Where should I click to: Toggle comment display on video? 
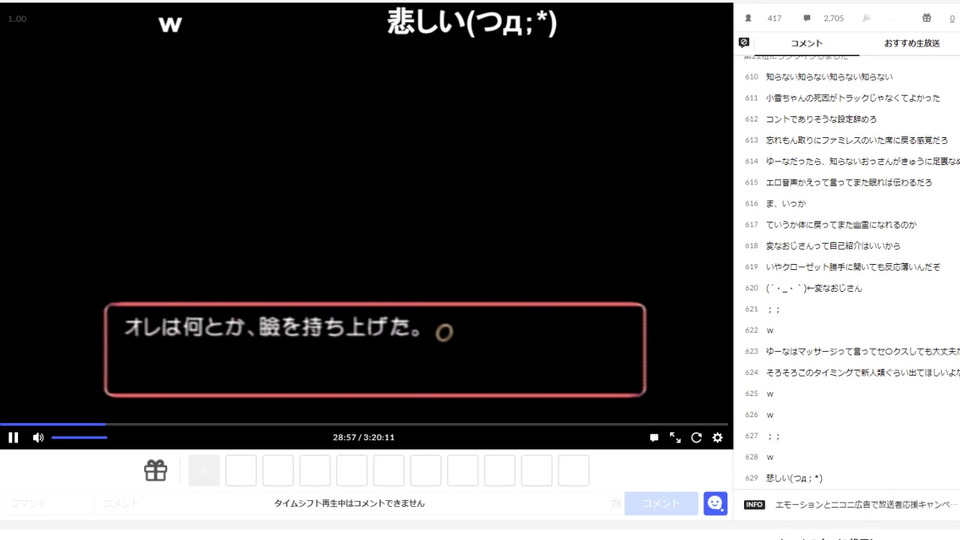(654, 437)
